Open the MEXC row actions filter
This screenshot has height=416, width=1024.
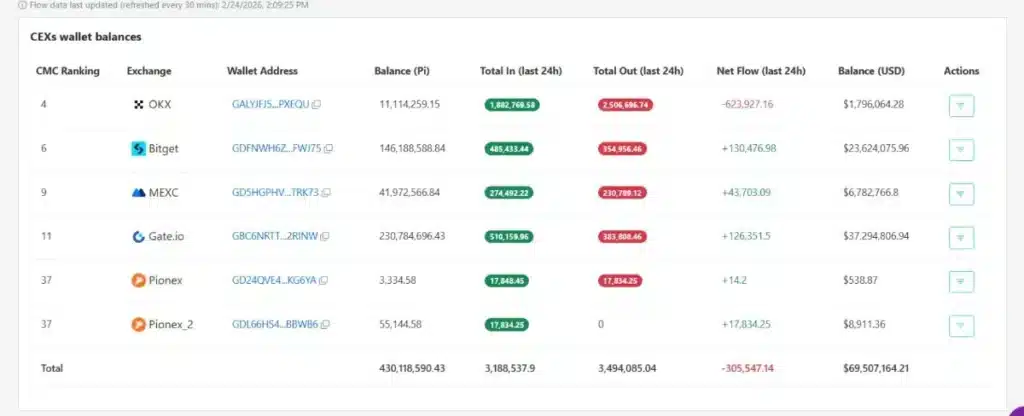pyautogui.click(x=961, y=193)
